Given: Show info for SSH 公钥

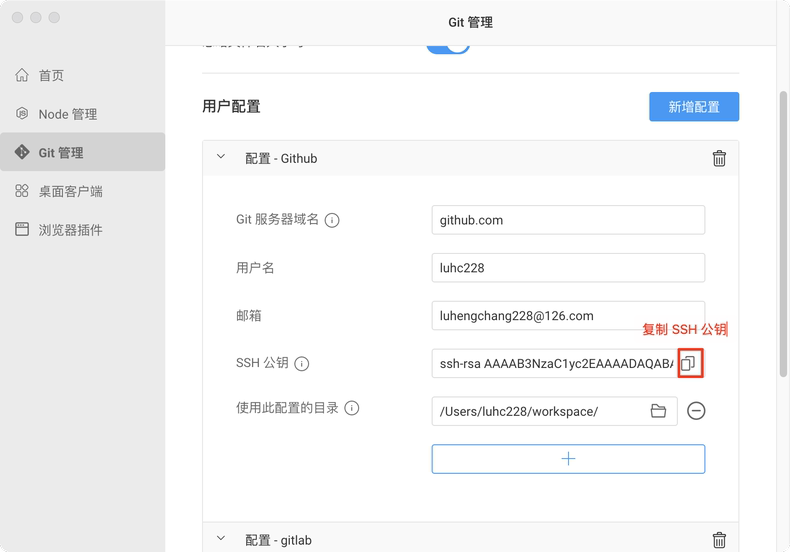Looking at the screenshot, I should tap(301, 364).
